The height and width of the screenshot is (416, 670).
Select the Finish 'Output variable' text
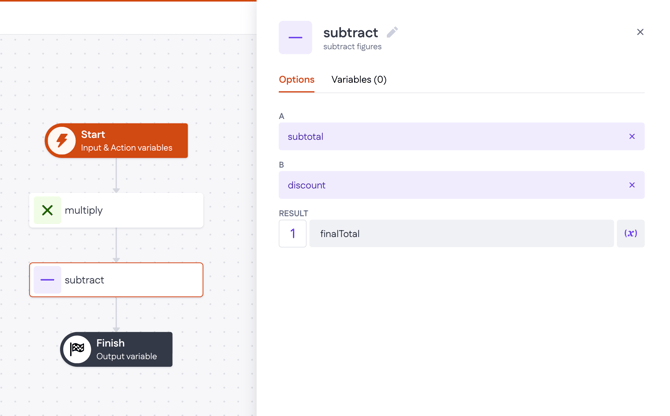tap(126, 356)
